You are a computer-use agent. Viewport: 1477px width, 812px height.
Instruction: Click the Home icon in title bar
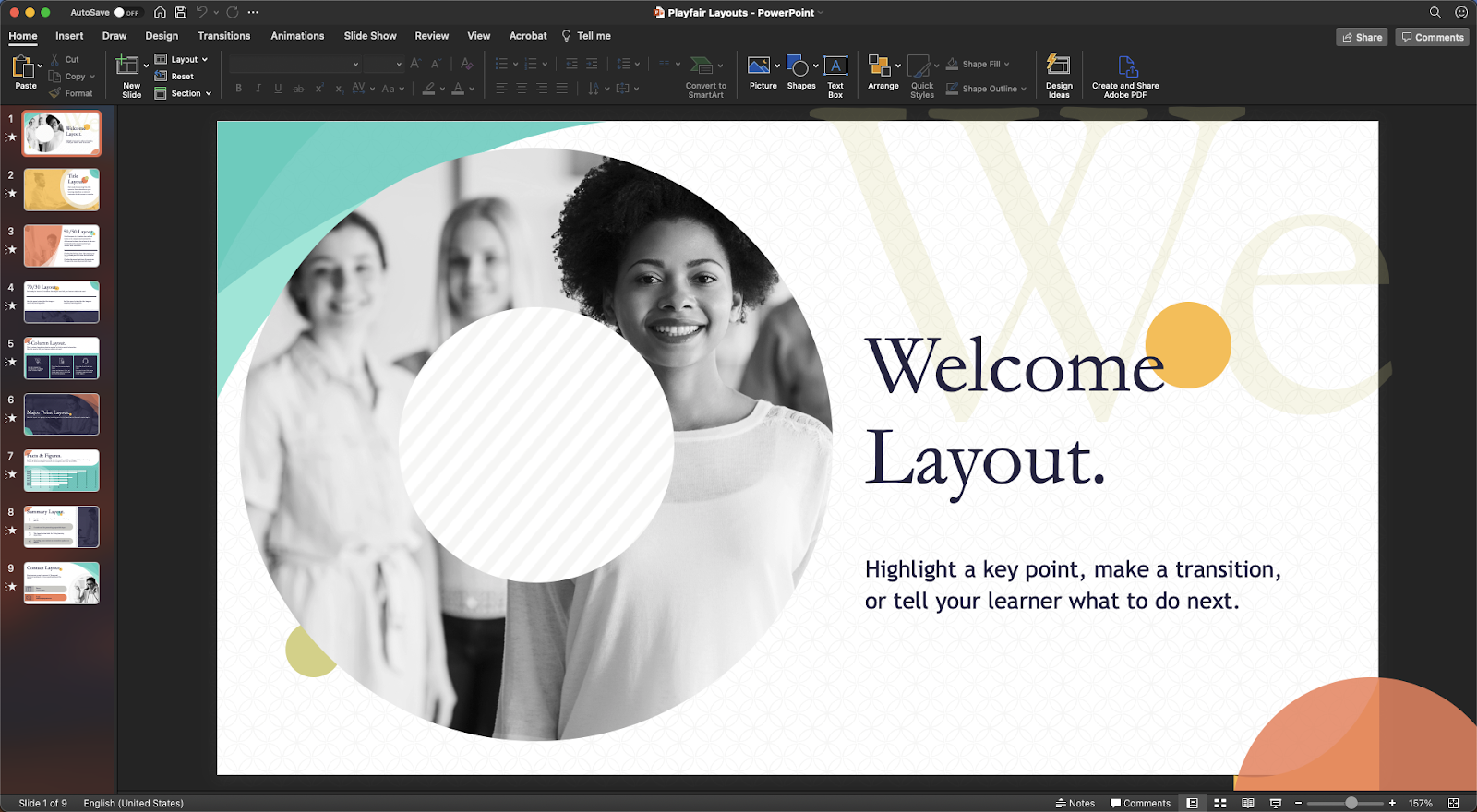coord(160,12)
